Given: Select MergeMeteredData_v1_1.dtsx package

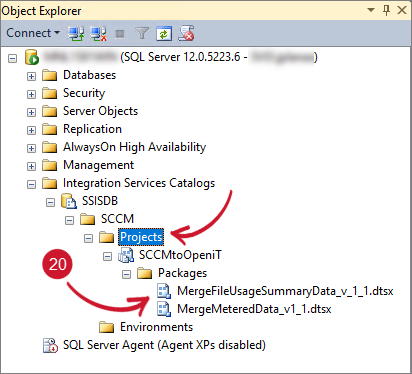Looking at the screenshot, I should (254, 309).
